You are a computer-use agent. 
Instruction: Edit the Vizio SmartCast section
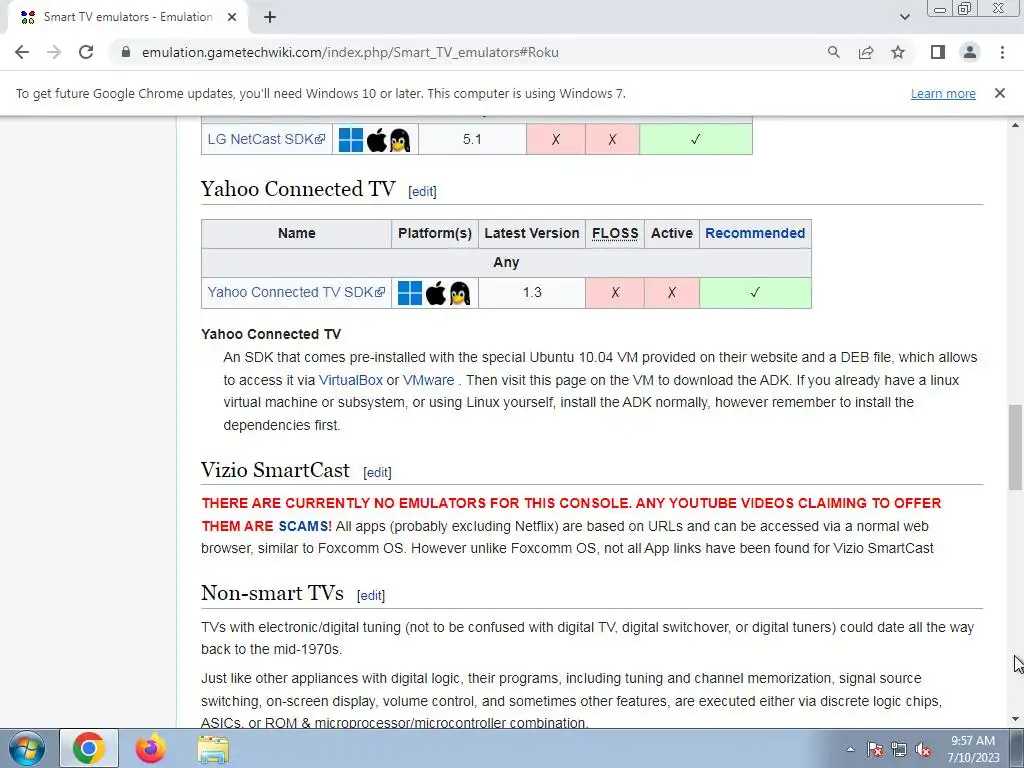tap(377, 472)
